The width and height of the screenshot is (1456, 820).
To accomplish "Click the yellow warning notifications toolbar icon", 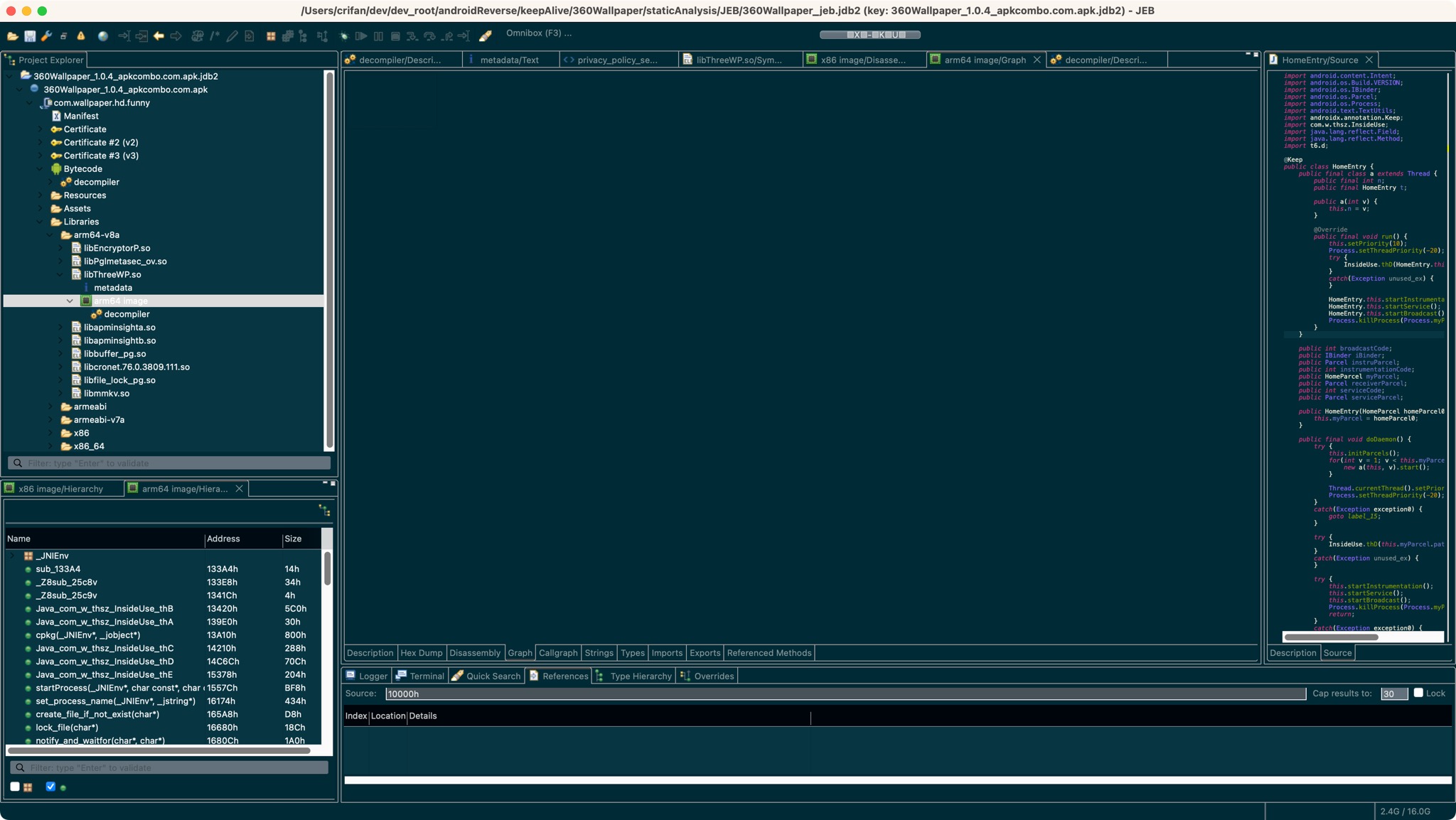I will point(81,36).
